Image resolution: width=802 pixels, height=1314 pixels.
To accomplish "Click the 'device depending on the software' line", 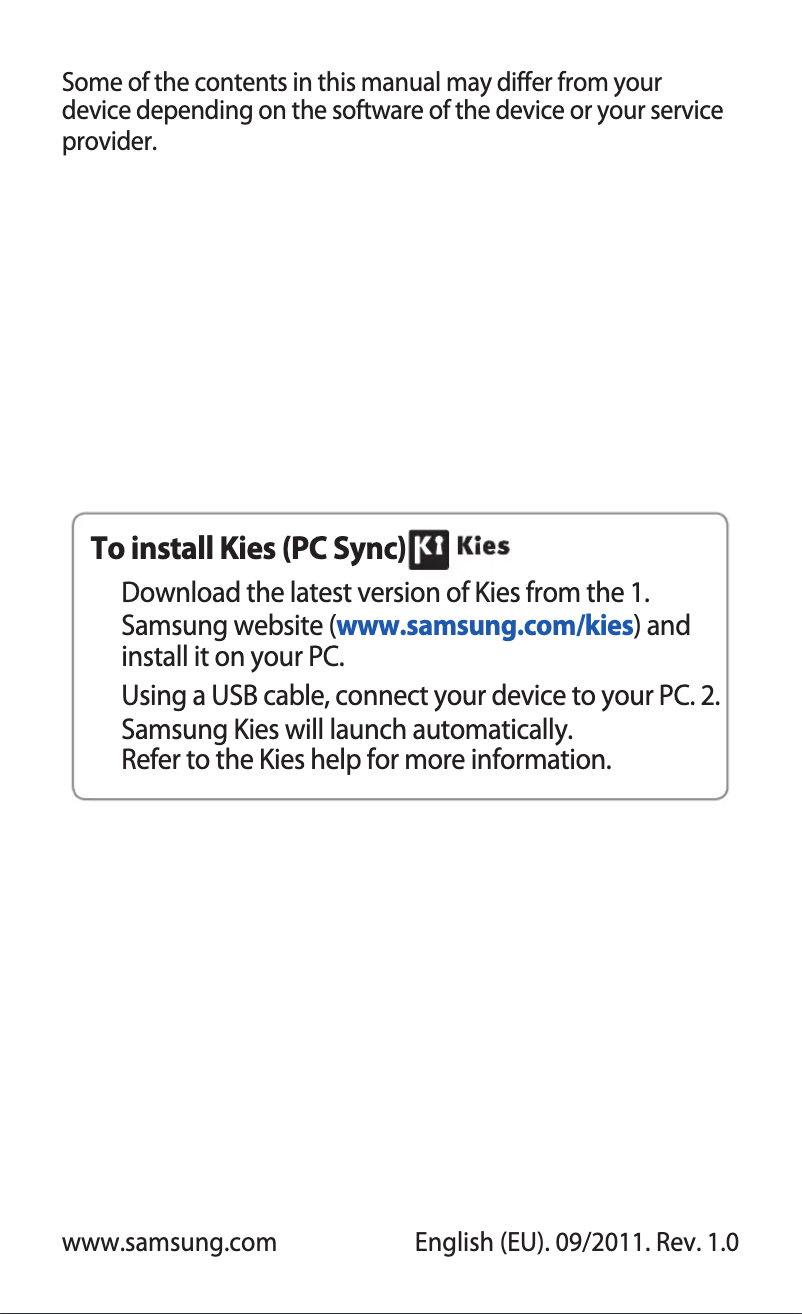I will point(393,110).
